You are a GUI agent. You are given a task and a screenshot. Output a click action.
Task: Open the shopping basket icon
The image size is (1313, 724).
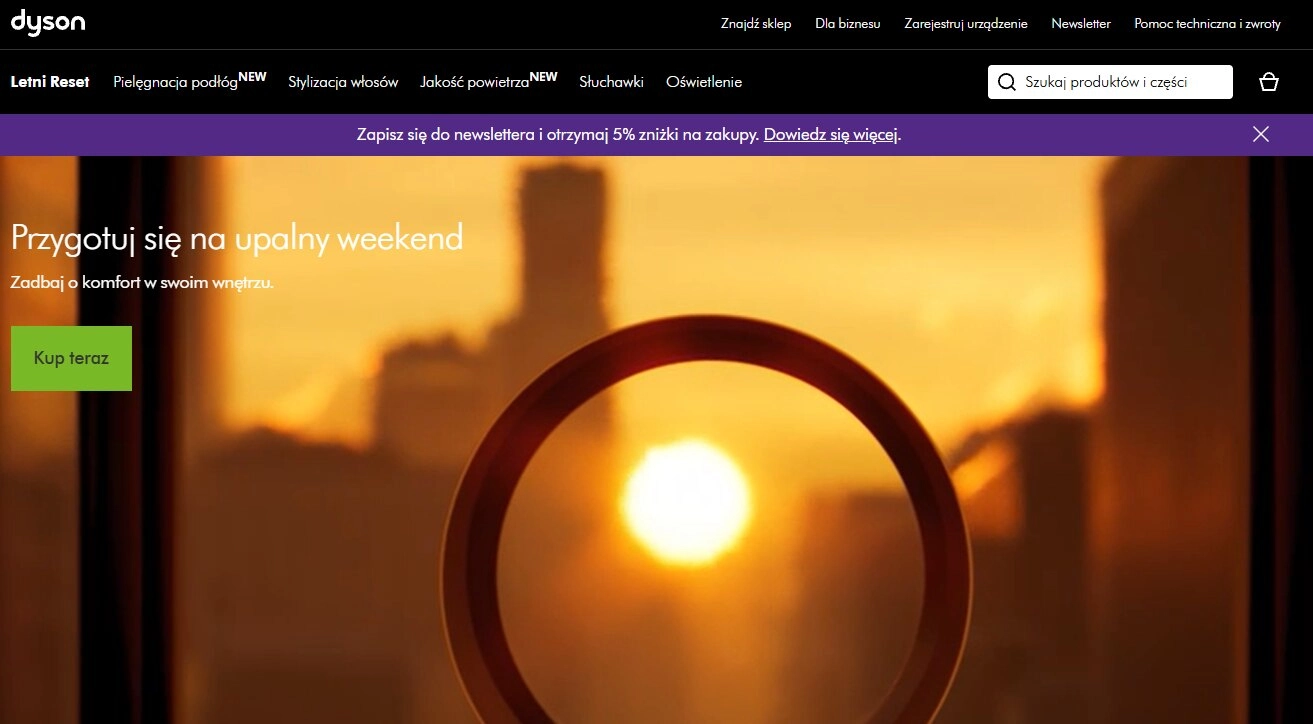pos(1269,82)
